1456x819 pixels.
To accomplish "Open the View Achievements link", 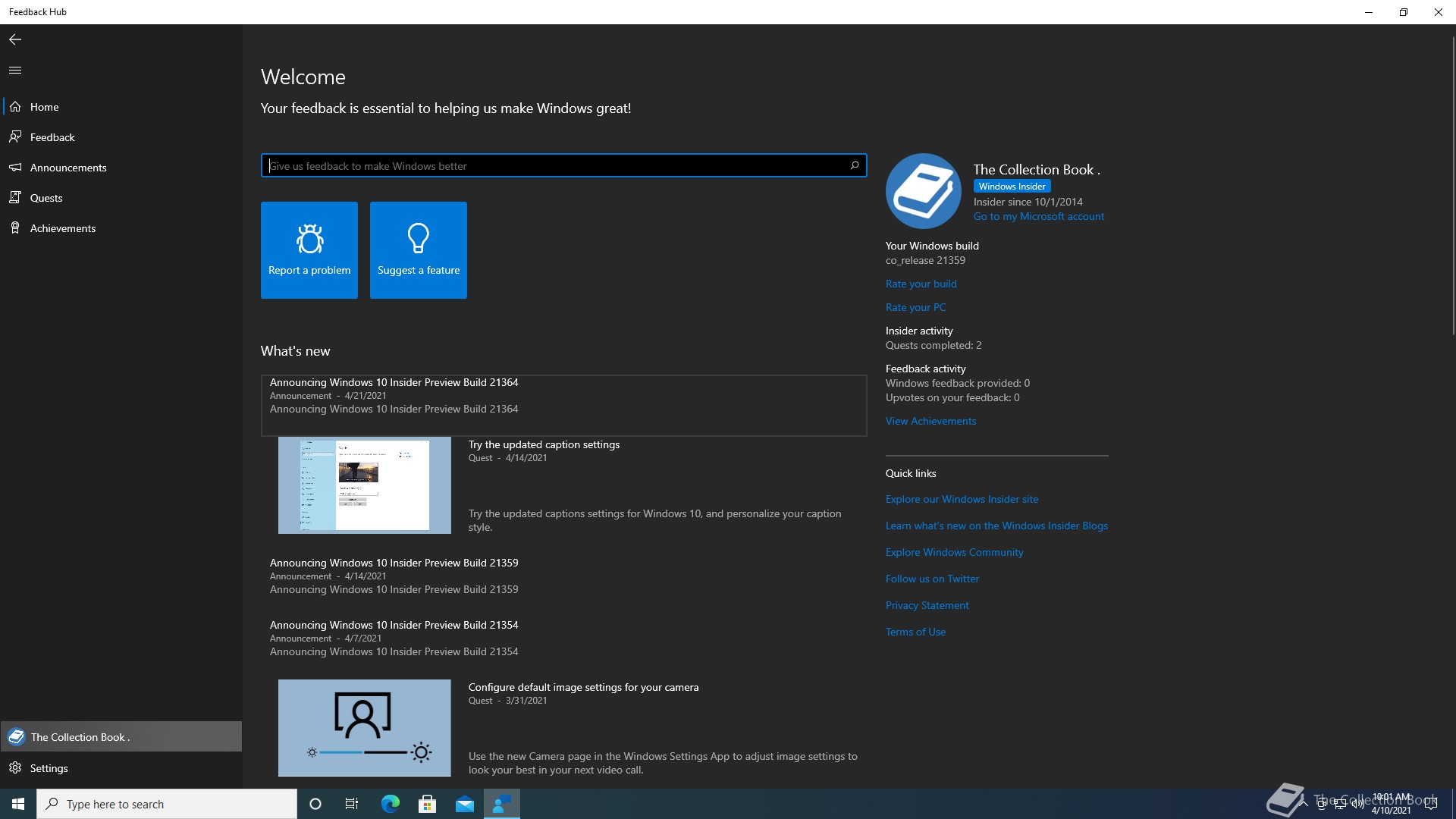I will click(930, 421).
